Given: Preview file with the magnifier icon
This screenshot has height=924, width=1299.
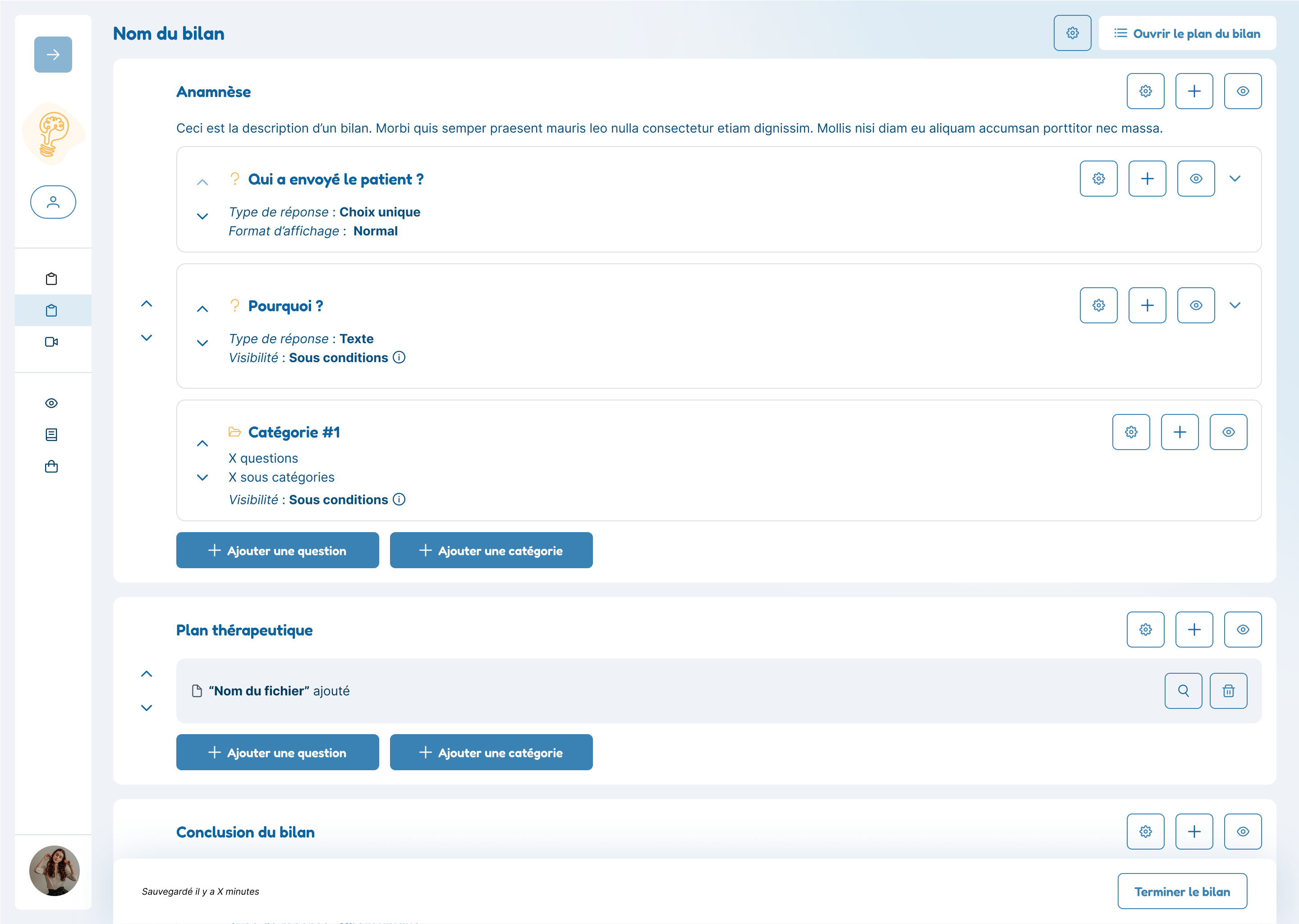Looking at the screenshot, I should click(x=1183, y=691).
